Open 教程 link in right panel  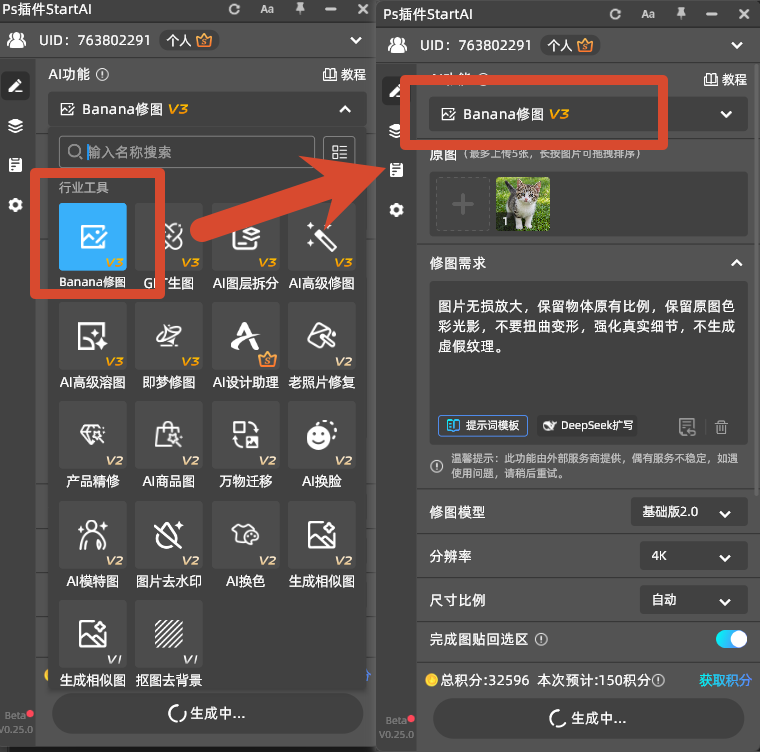coord(725,80)
